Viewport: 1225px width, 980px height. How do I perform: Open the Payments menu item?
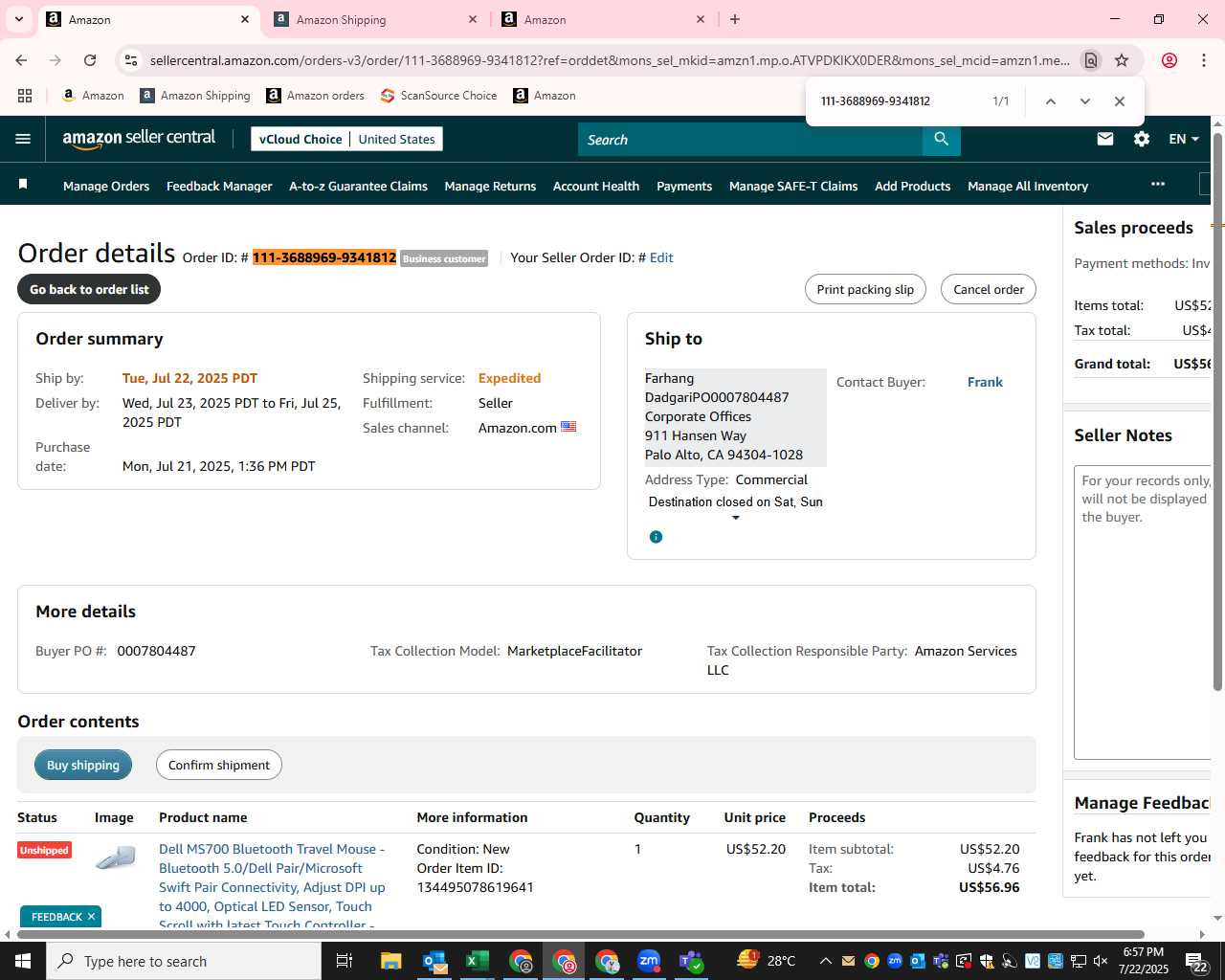(684, 186)
